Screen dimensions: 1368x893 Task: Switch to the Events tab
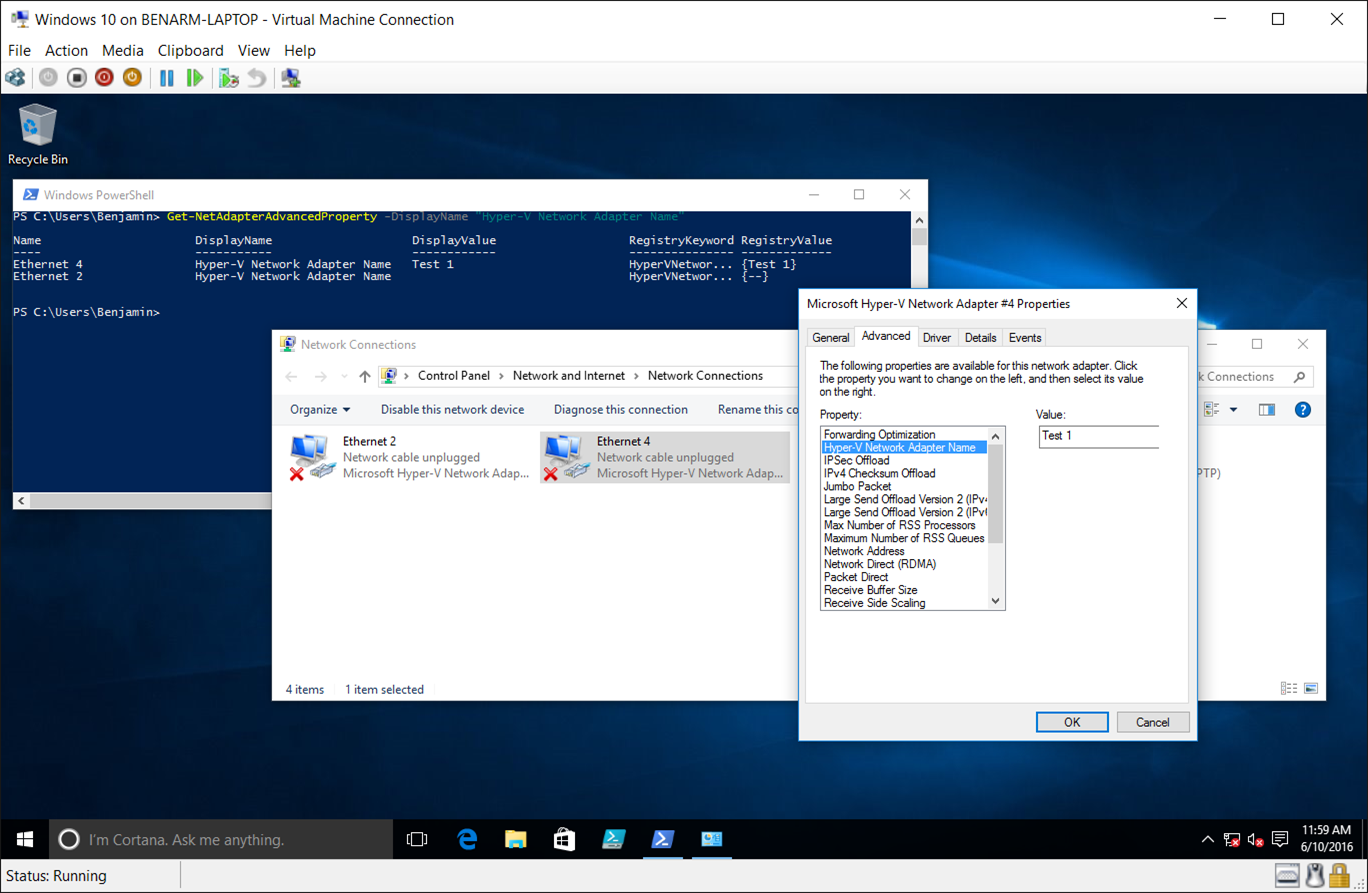[x=1025, y=338]
